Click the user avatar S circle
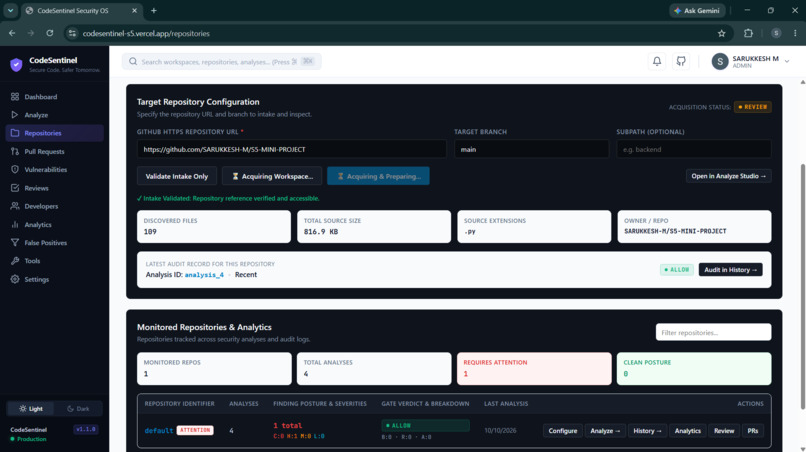806x452 pixels. (720, 62)
